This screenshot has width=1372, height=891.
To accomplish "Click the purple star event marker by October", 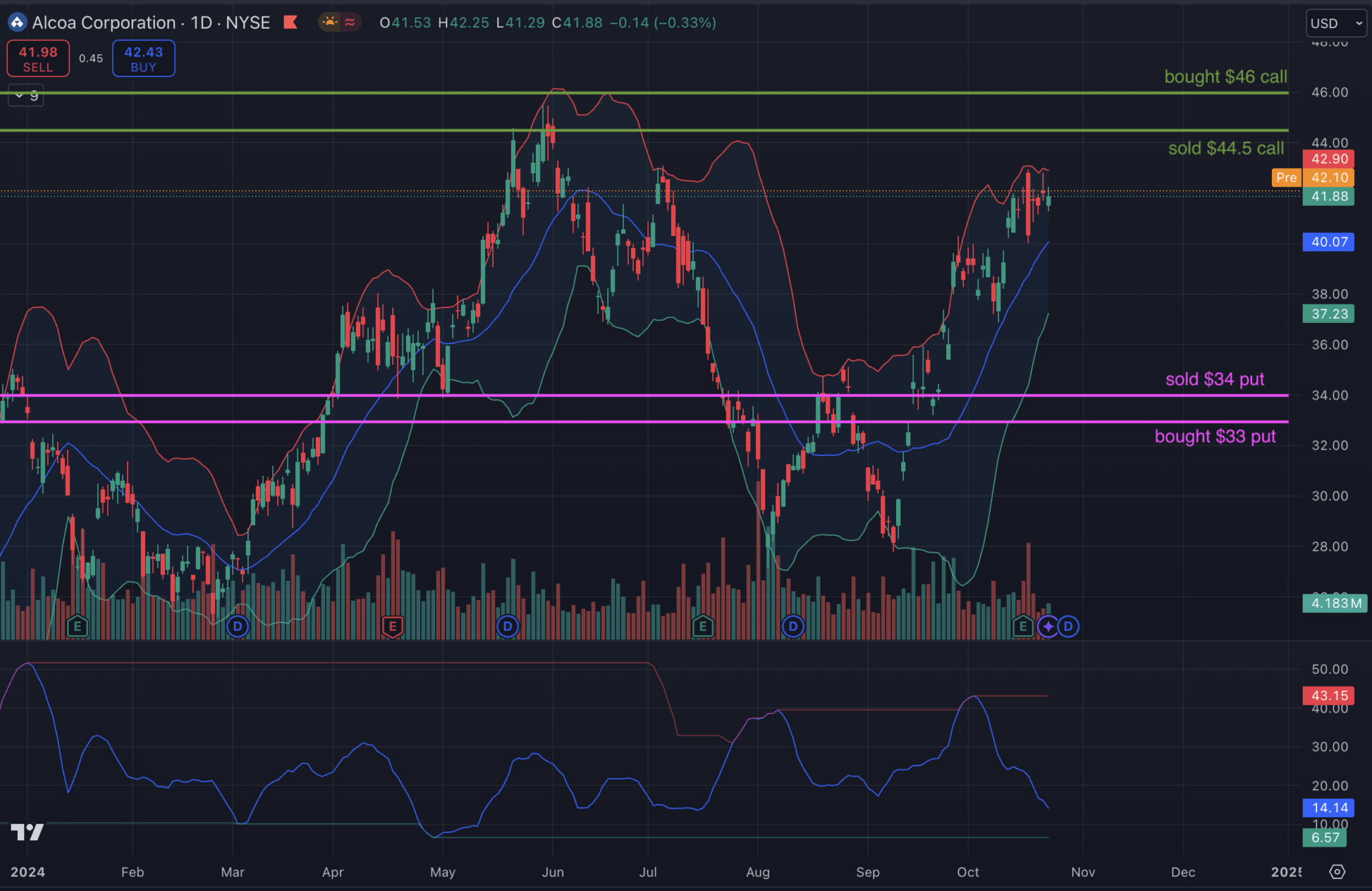I will pyautogui.click(x=1048, y=627).
